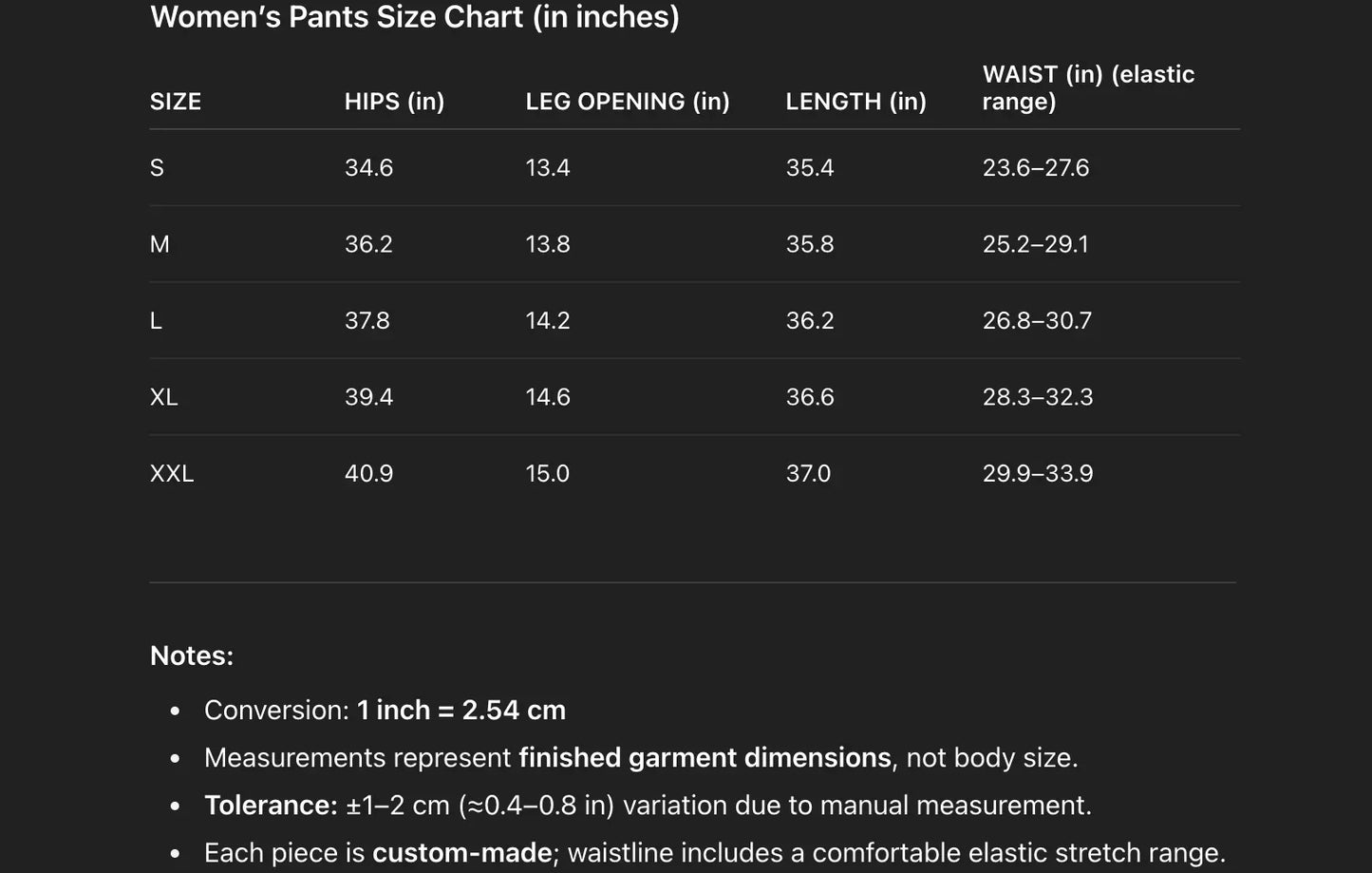Click the L size row label
The height and width of the screenshot is (873, 1372).
point(157,321)
